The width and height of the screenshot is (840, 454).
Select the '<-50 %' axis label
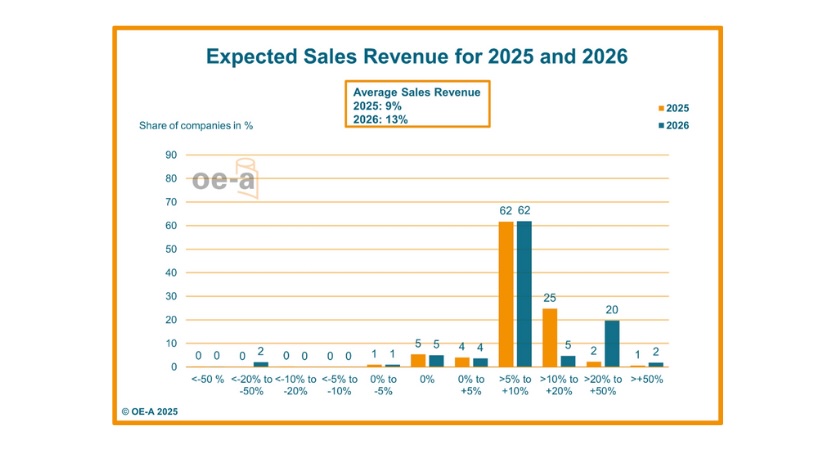tap(208, 380)
